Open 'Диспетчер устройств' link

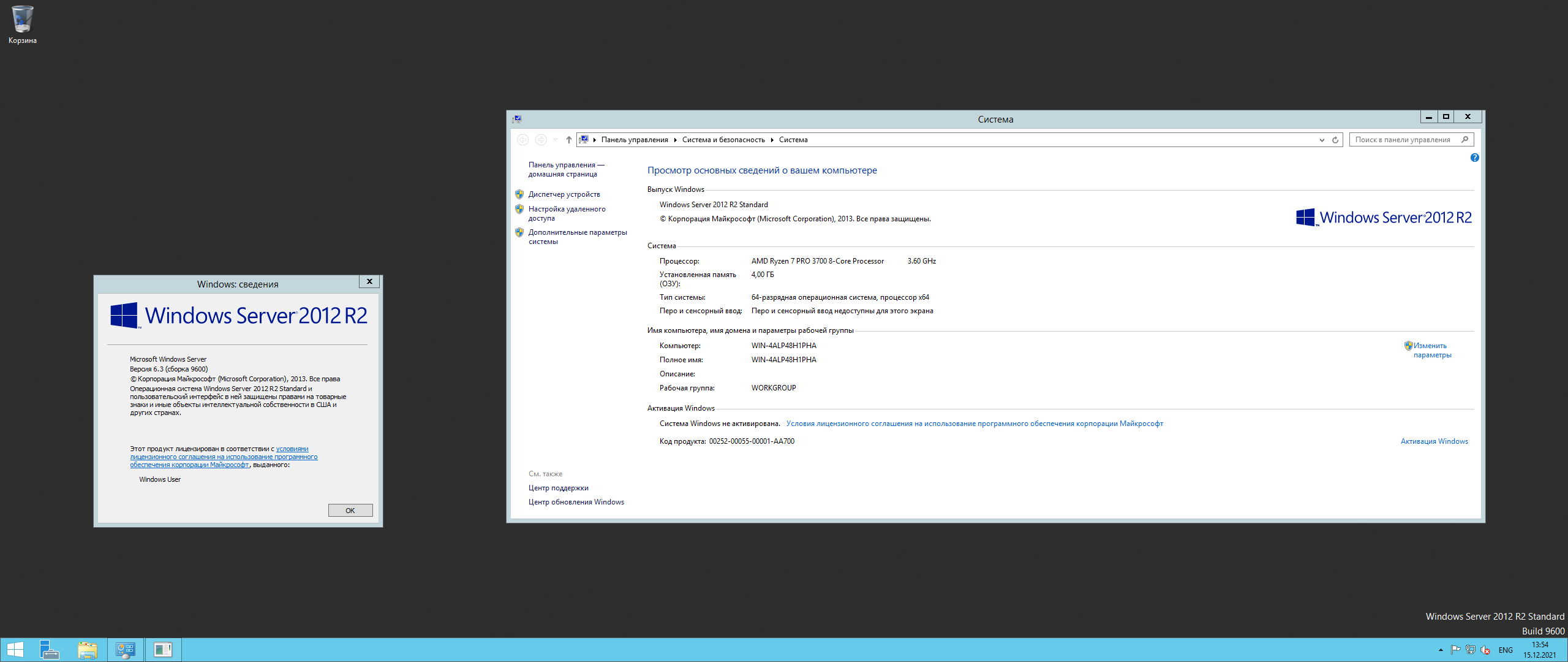(x=564, y=194)
